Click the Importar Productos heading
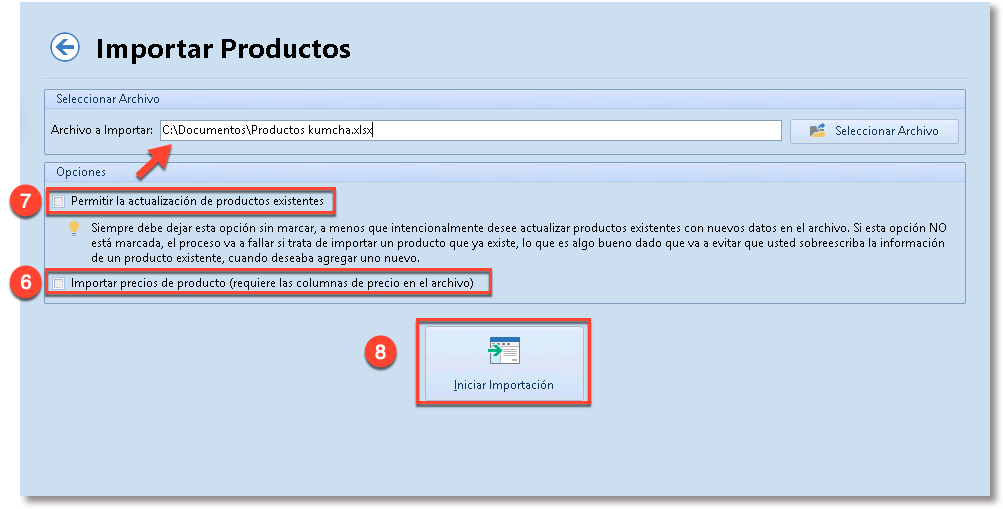 pos(223,49)
